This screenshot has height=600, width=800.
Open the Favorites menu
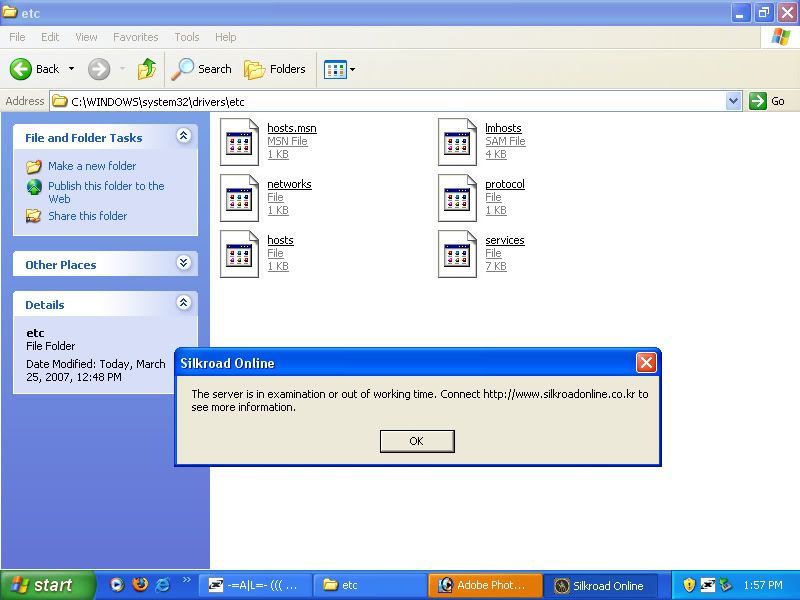click(136, 37)
